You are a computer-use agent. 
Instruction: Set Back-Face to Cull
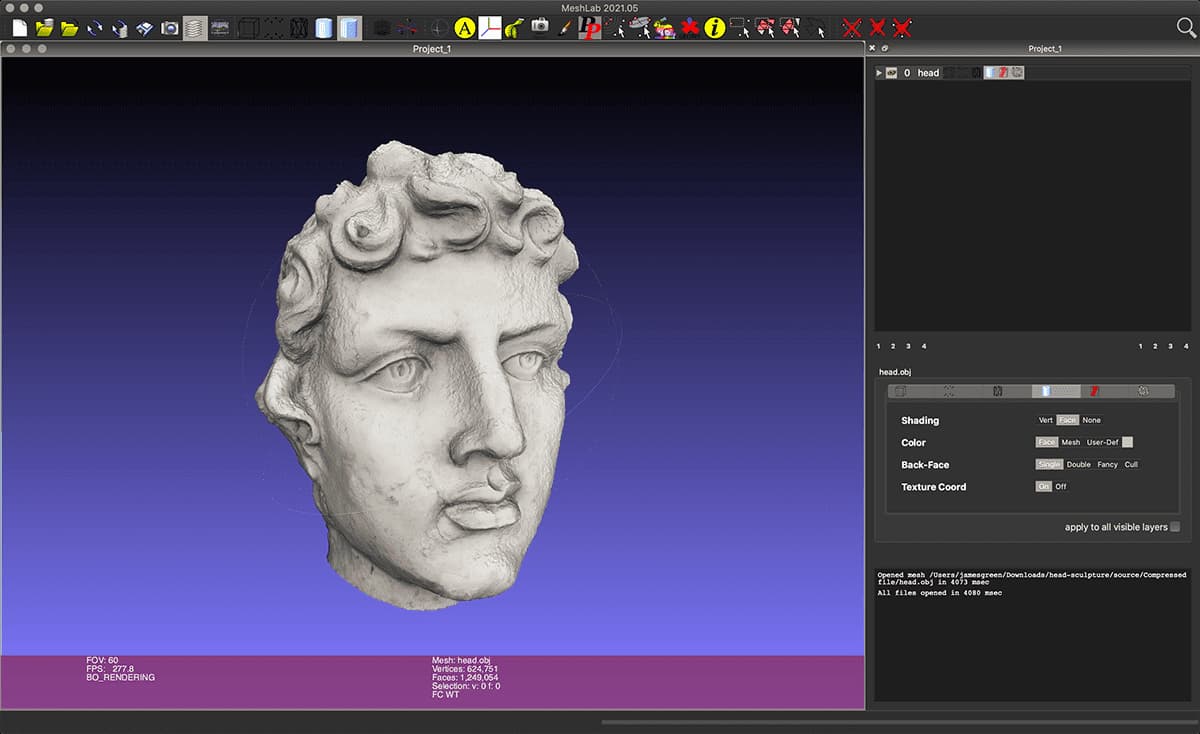click(1131, 464)
